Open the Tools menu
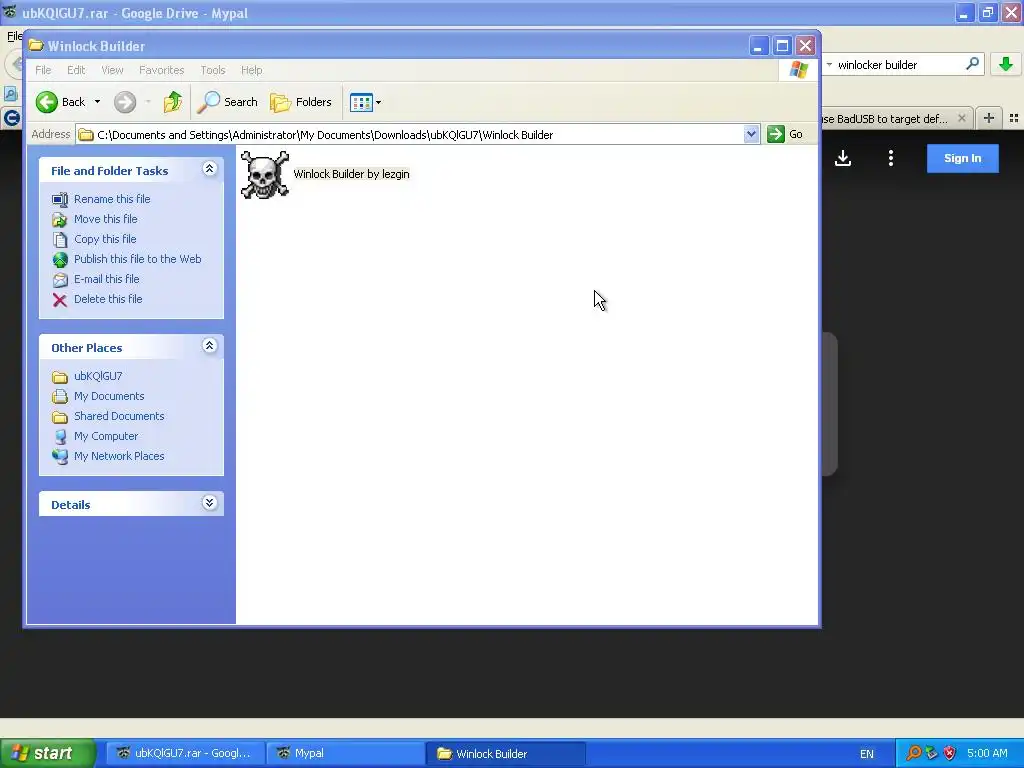Image resolution: width=1024 pixels, height=768 pixels. (x=212, y=70)
